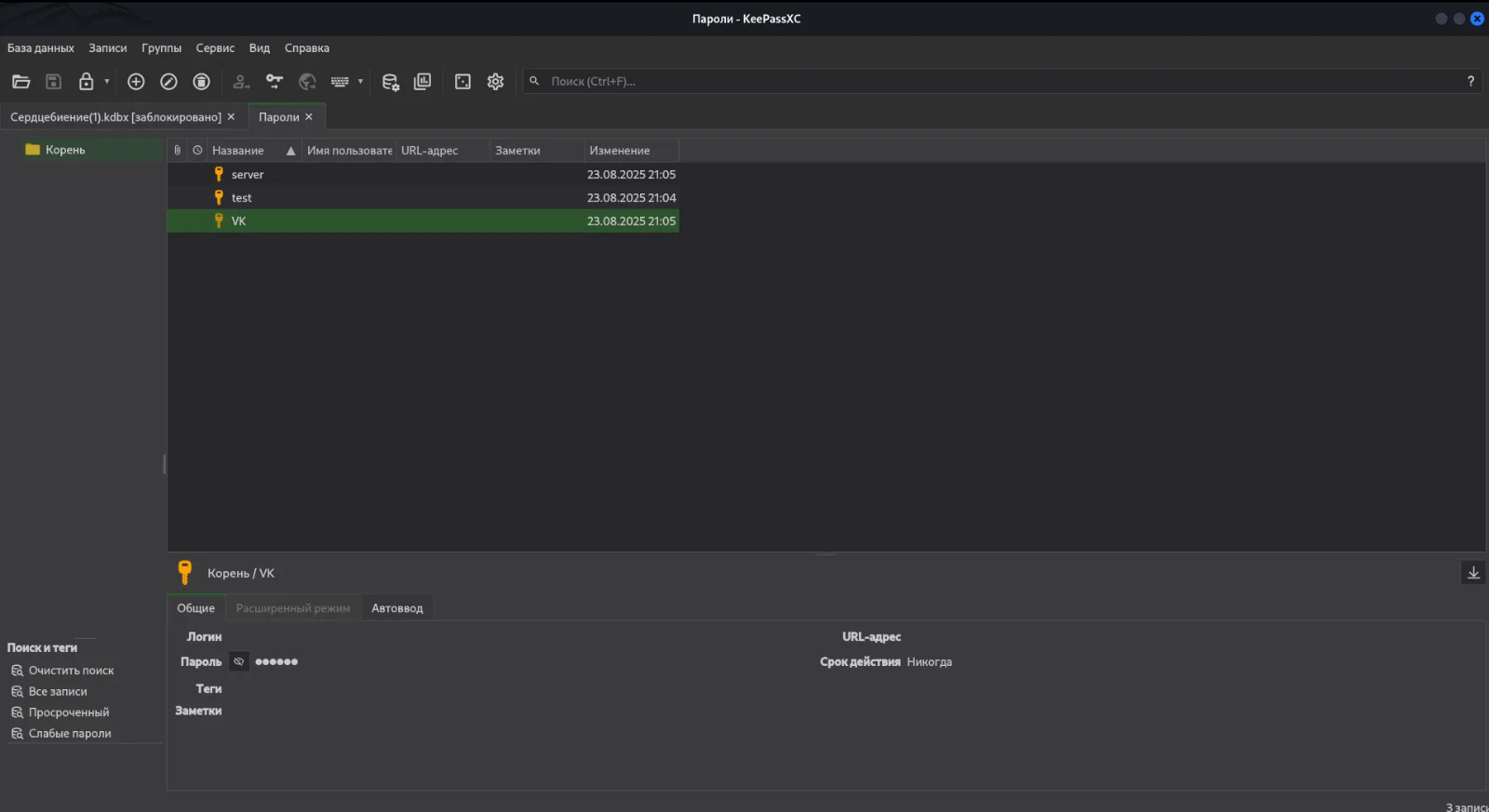
Task: Open the password generator dice icon
Action: pos(463,82)
